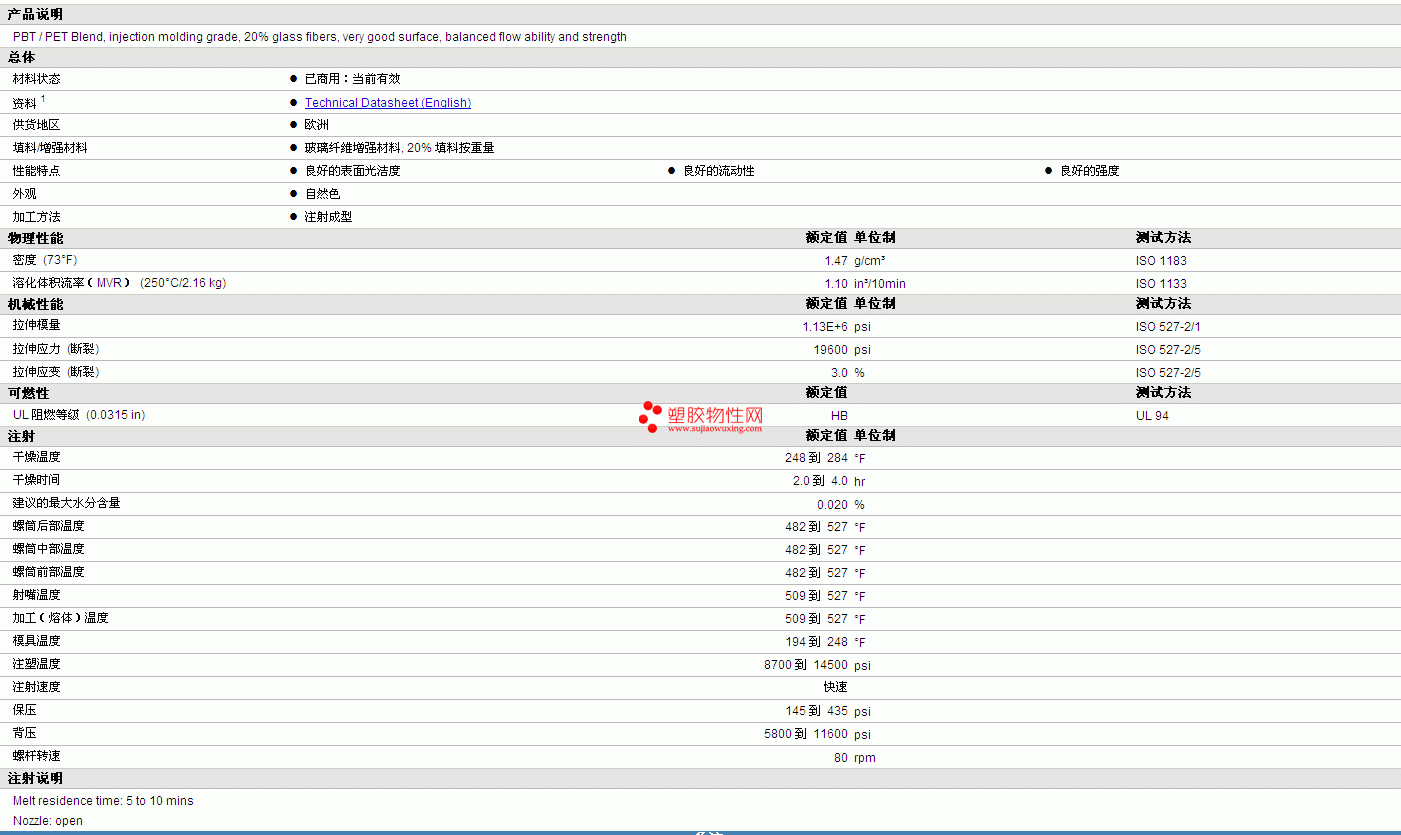Click the 密度 (73°F) row label
Viewport: 1401px width, 835px height.
point(45,260)
